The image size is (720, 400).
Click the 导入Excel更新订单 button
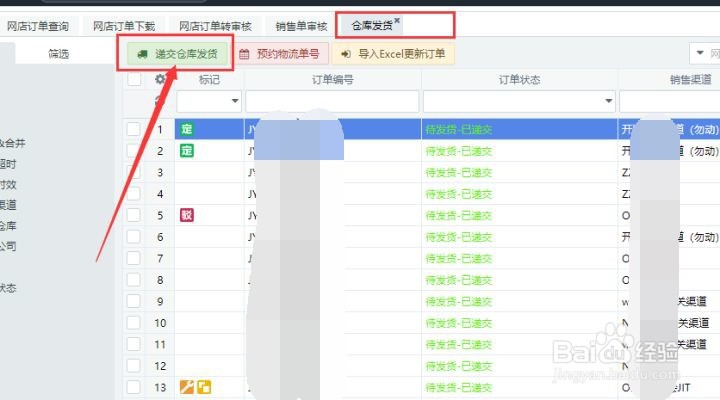(x=393, y=54)
